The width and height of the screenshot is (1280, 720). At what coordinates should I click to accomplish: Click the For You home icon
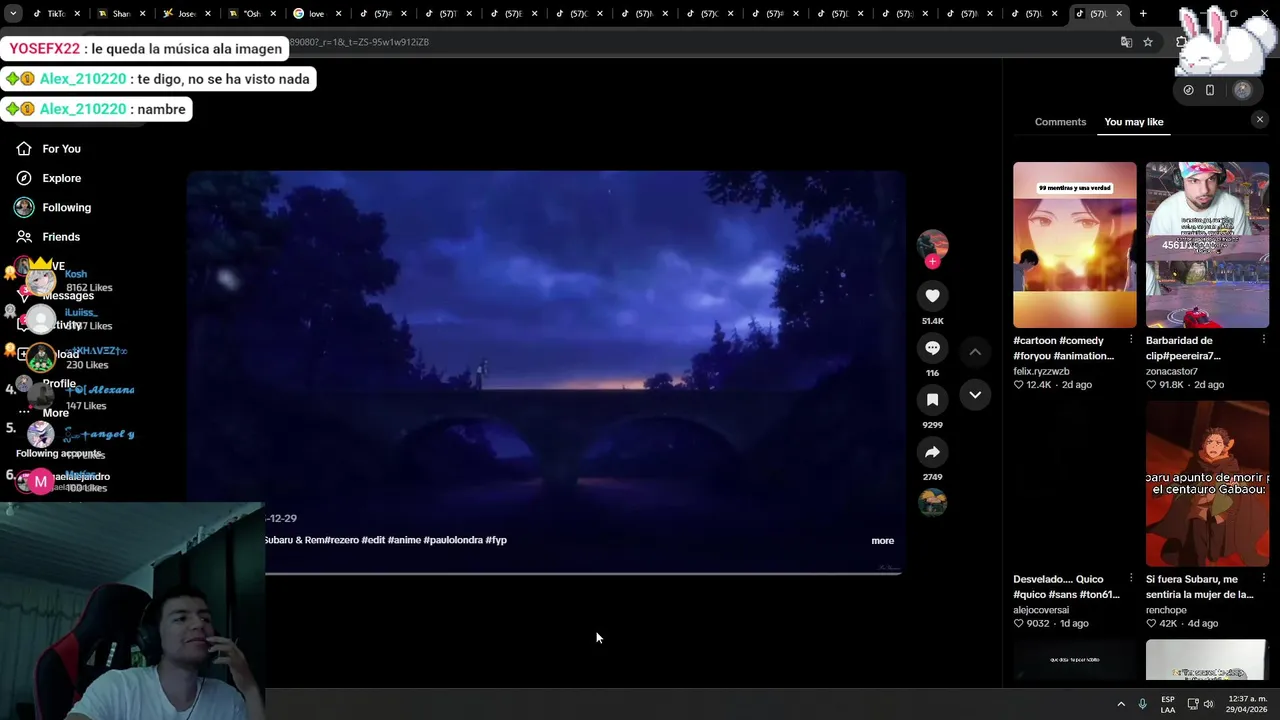24,149
